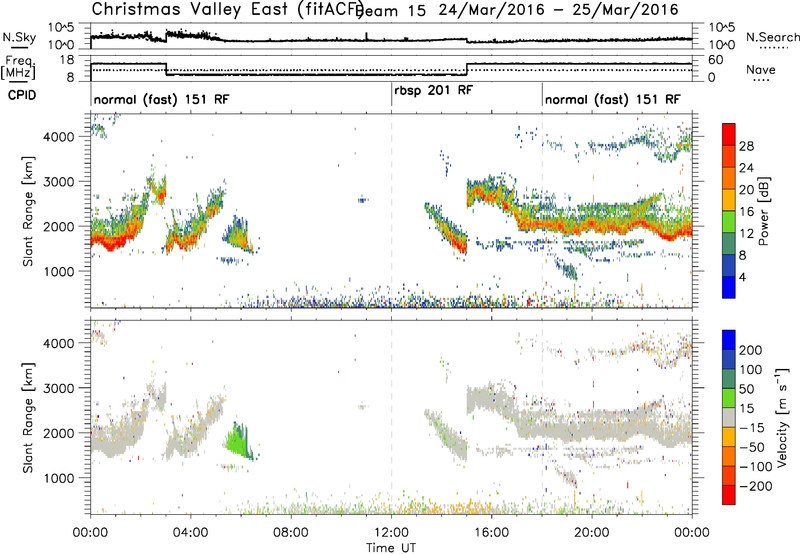Click the '08:00' time axis tick label

point(291,533)
